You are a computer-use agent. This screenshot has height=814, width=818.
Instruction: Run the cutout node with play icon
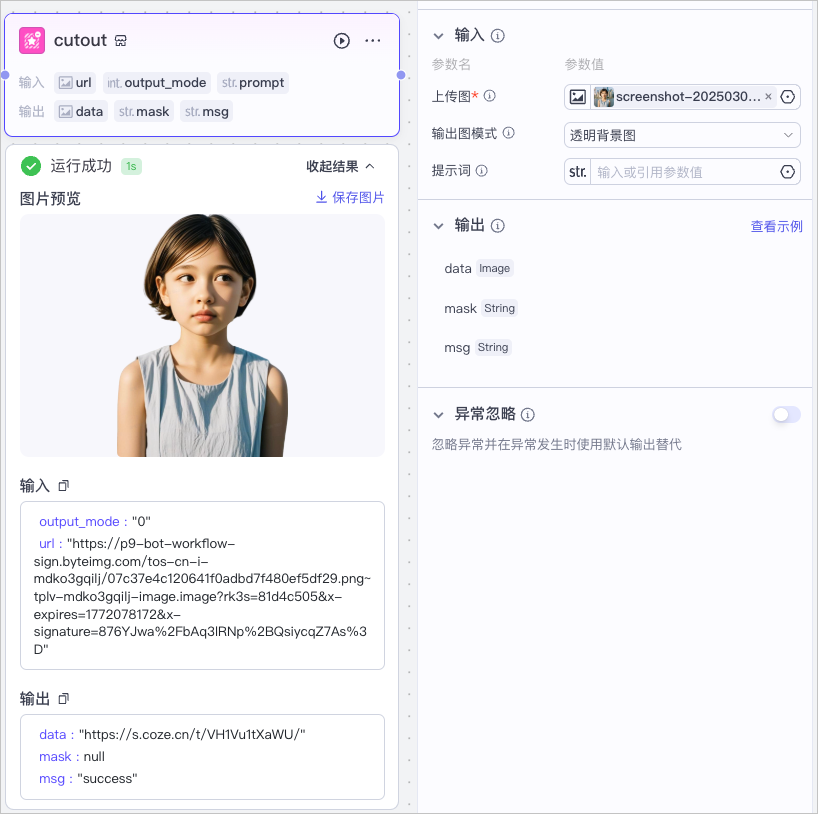pyautogui.click(x=342, y=41)
